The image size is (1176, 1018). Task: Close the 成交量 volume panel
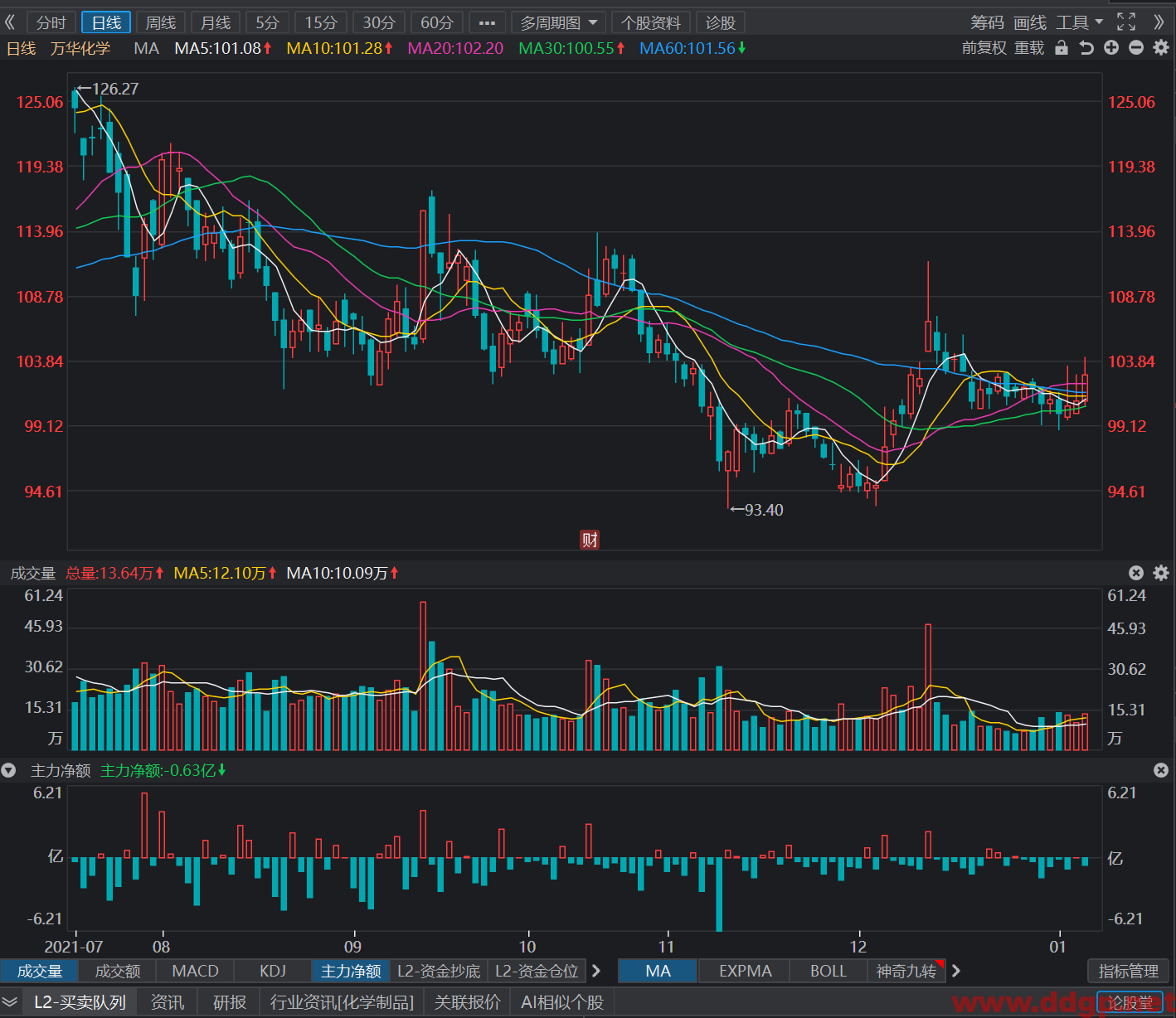[1136, 573]
